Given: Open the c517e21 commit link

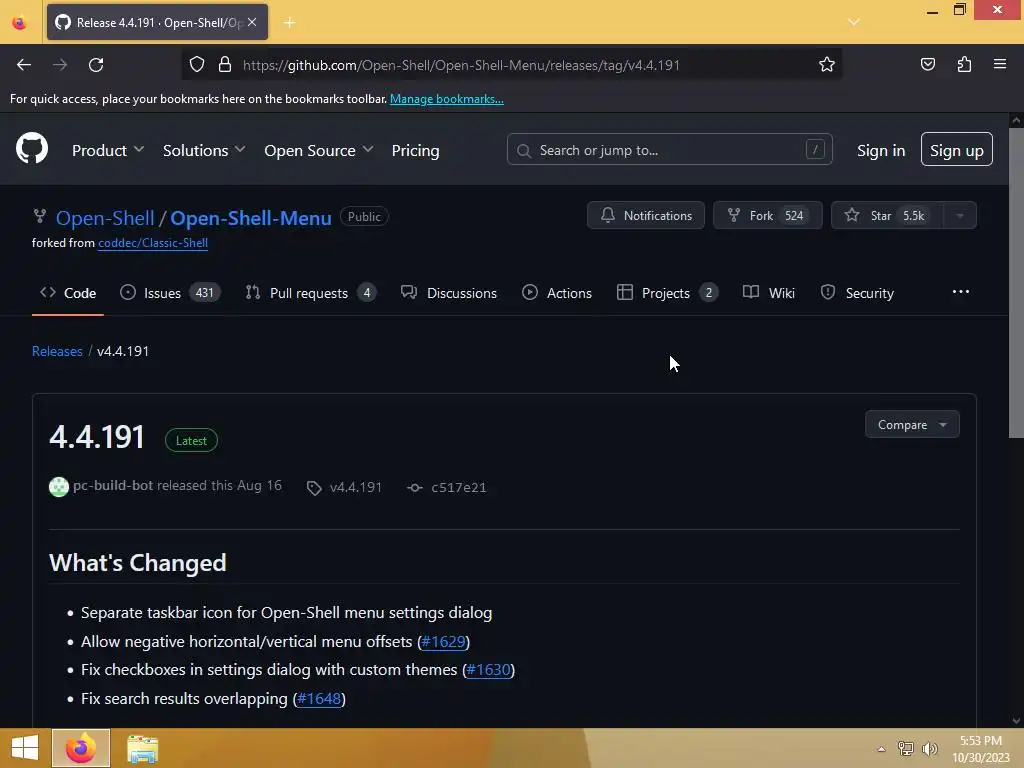Looking at the screenshot, I should (x=458, y=488).
